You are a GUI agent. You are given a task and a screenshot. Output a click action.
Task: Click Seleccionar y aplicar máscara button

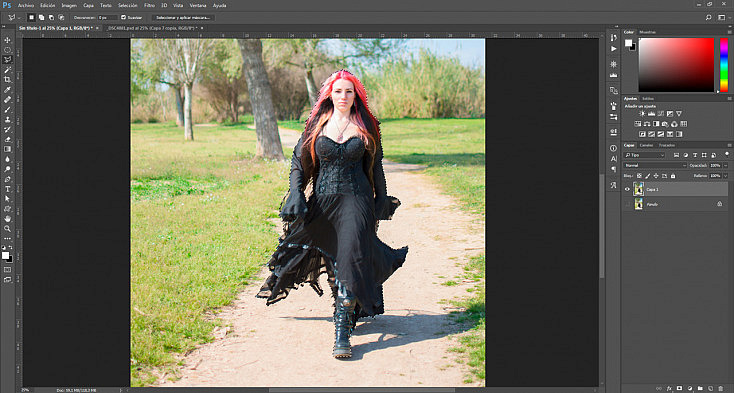[183, 17]
